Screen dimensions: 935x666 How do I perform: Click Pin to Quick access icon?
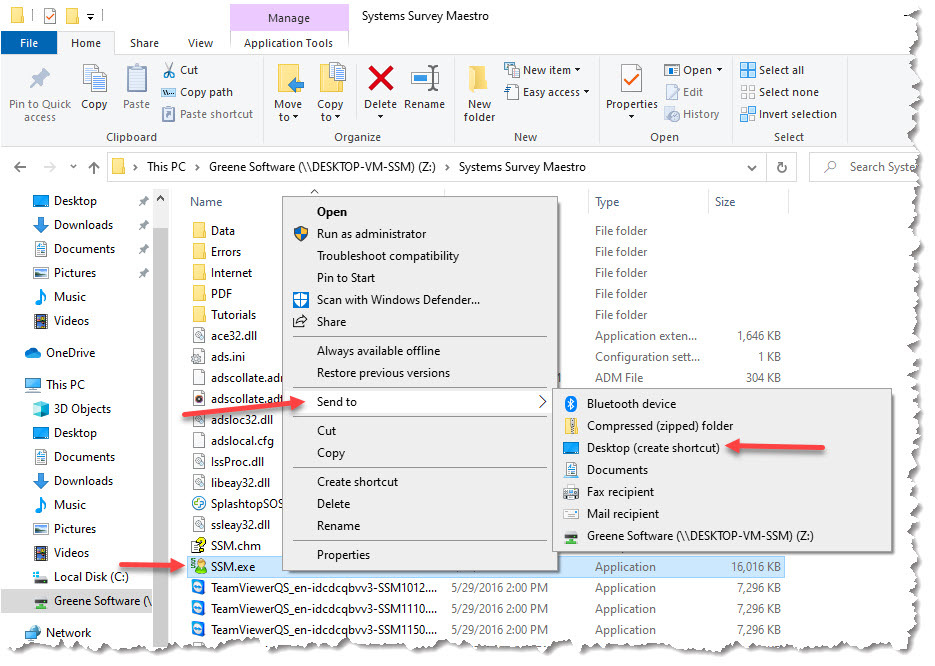coord(40,80)
